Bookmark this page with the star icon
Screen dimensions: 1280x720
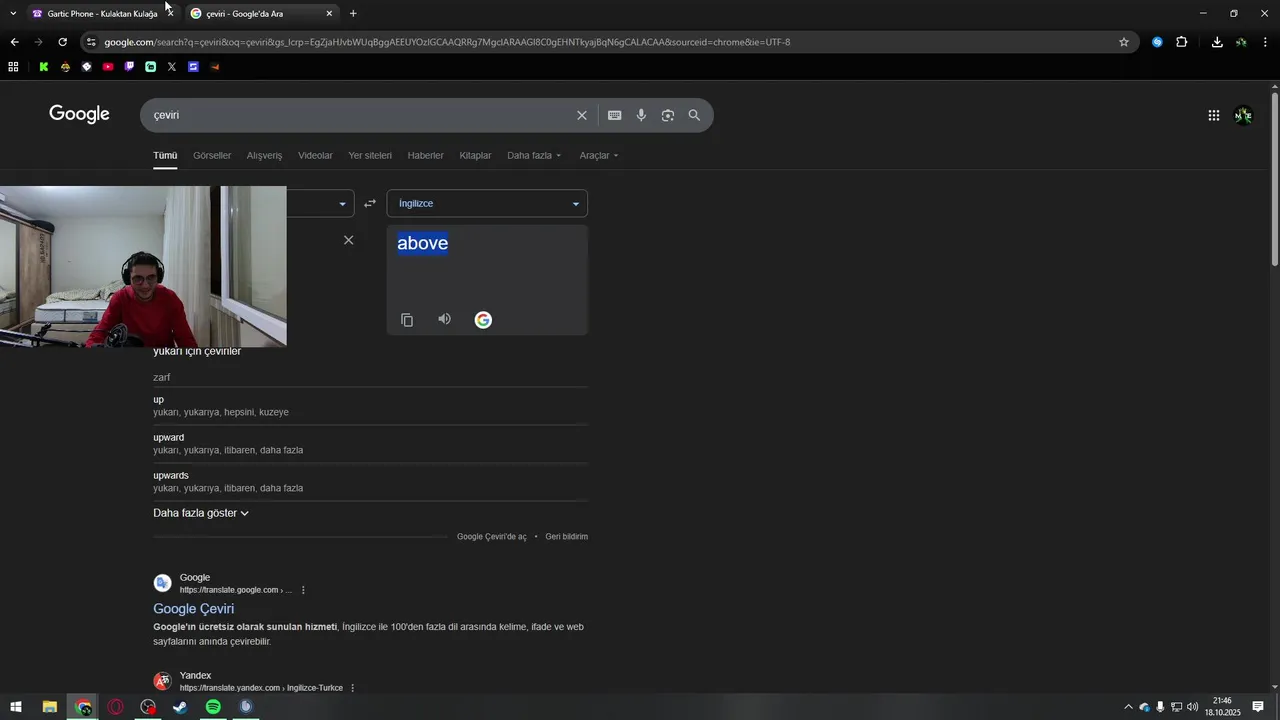pyautogui.click(x=1124, y=42)
